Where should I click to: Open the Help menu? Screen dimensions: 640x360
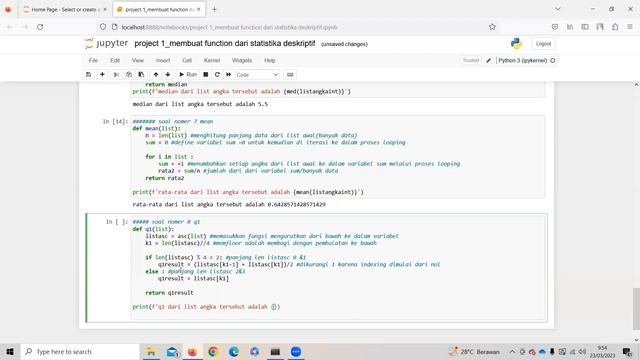270,60
